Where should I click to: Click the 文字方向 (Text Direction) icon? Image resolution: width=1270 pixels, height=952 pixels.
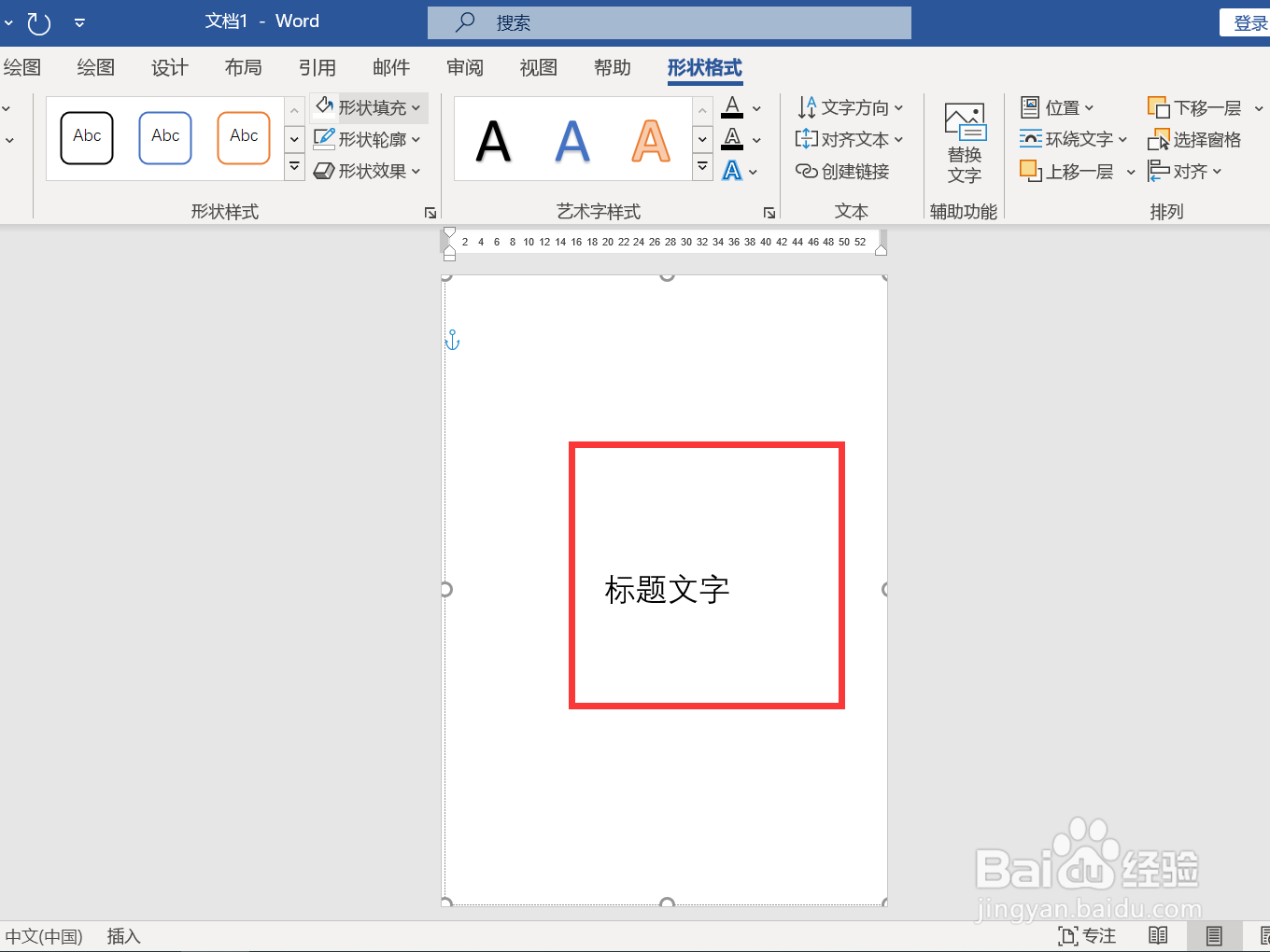808,107
